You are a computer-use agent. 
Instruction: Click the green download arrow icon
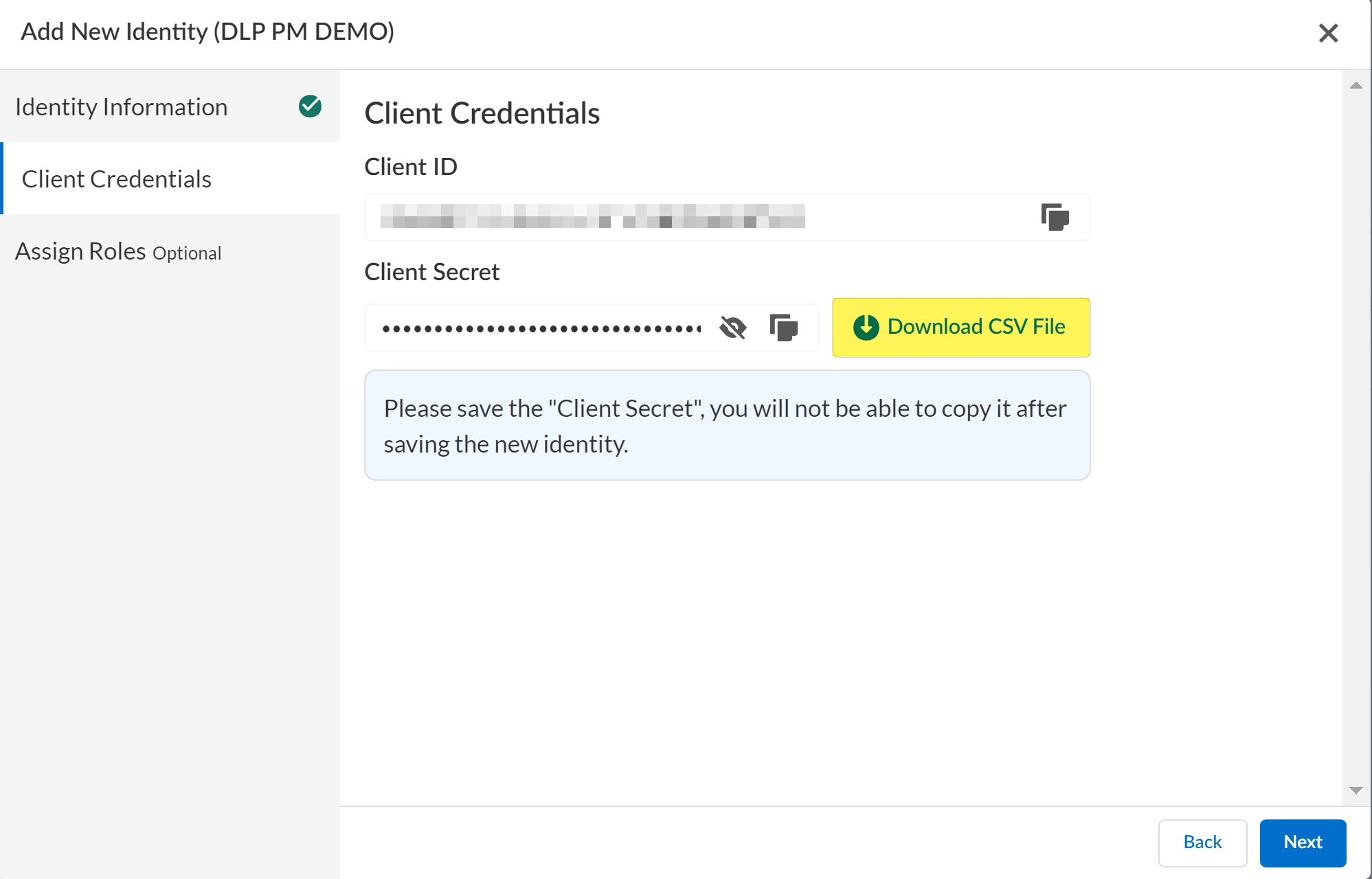[x=866, y=327]
